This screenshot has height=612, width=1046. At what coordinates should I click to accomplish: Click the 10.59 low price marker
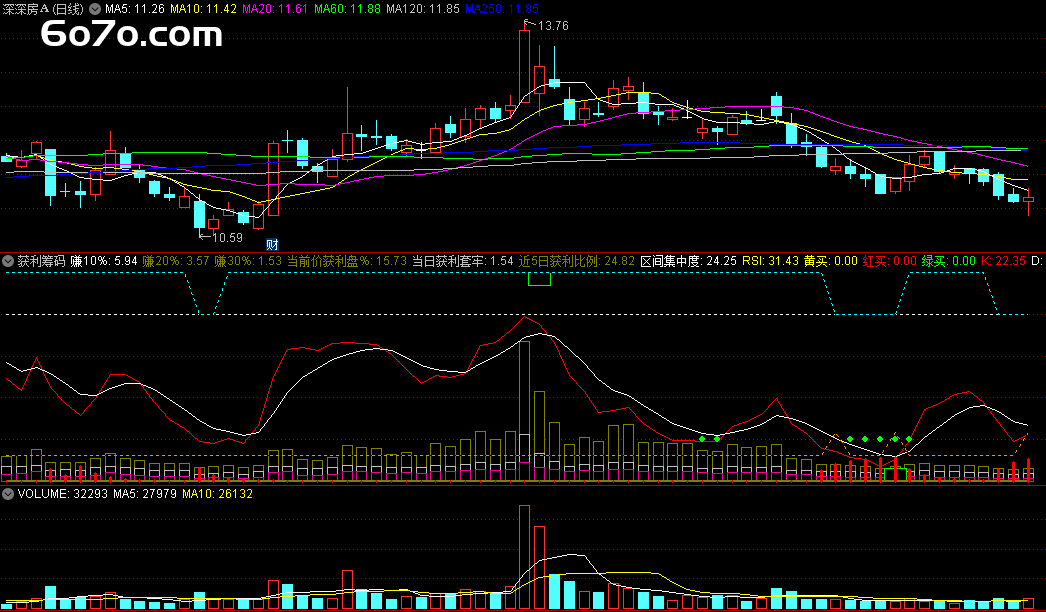(x=226, y=237)
